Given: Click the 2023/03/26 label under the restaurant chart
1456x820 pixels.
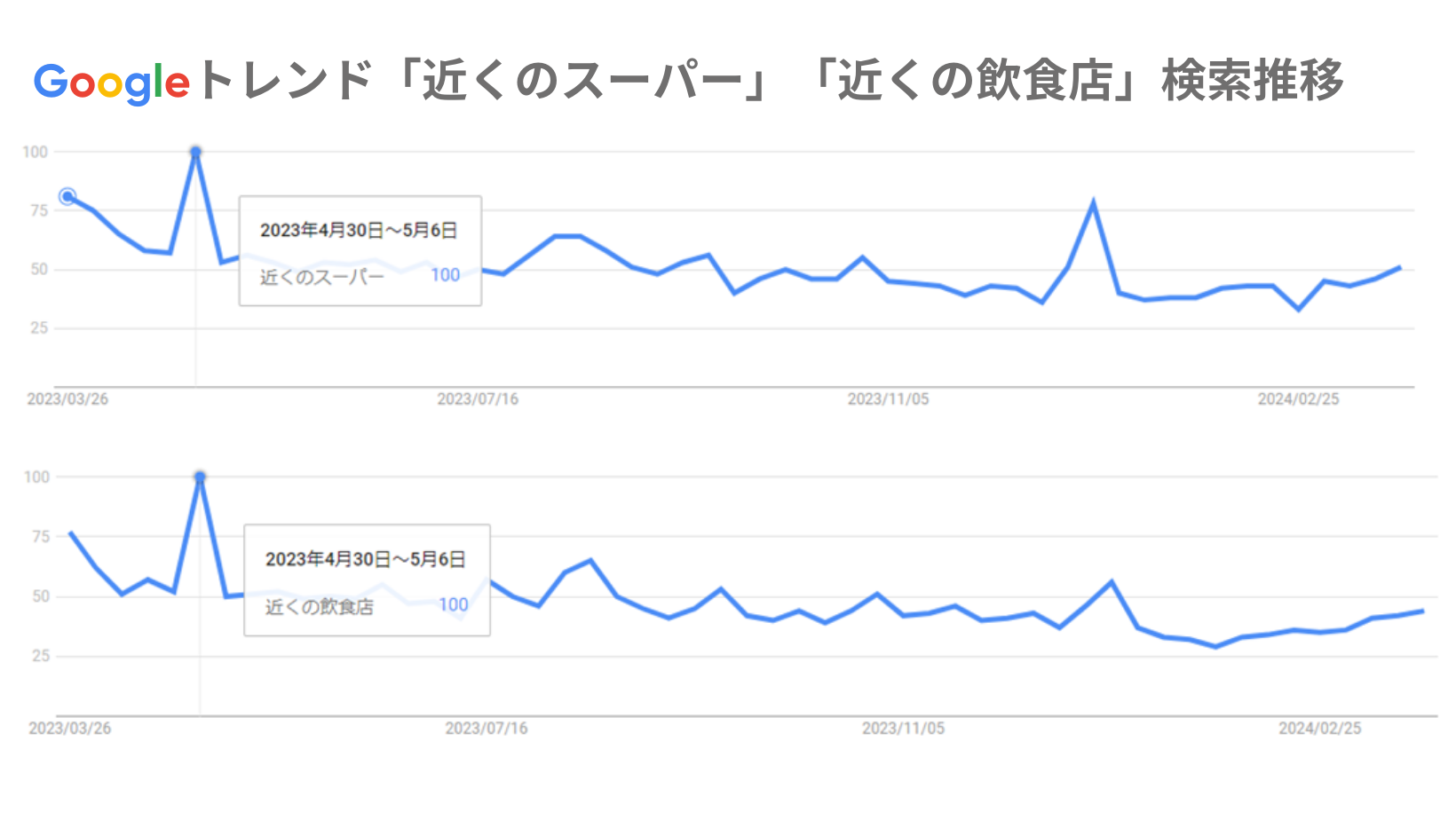Looking at the screenshot, I should 70,729.
